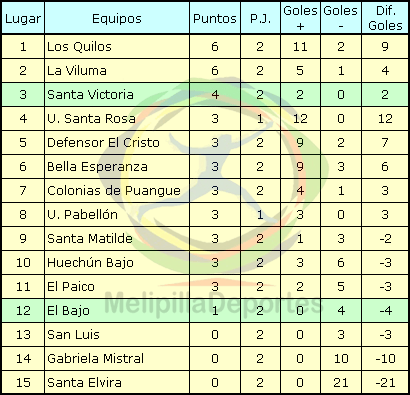Click the U. Pabellón team name
The image size is (410, 395).
82,214
